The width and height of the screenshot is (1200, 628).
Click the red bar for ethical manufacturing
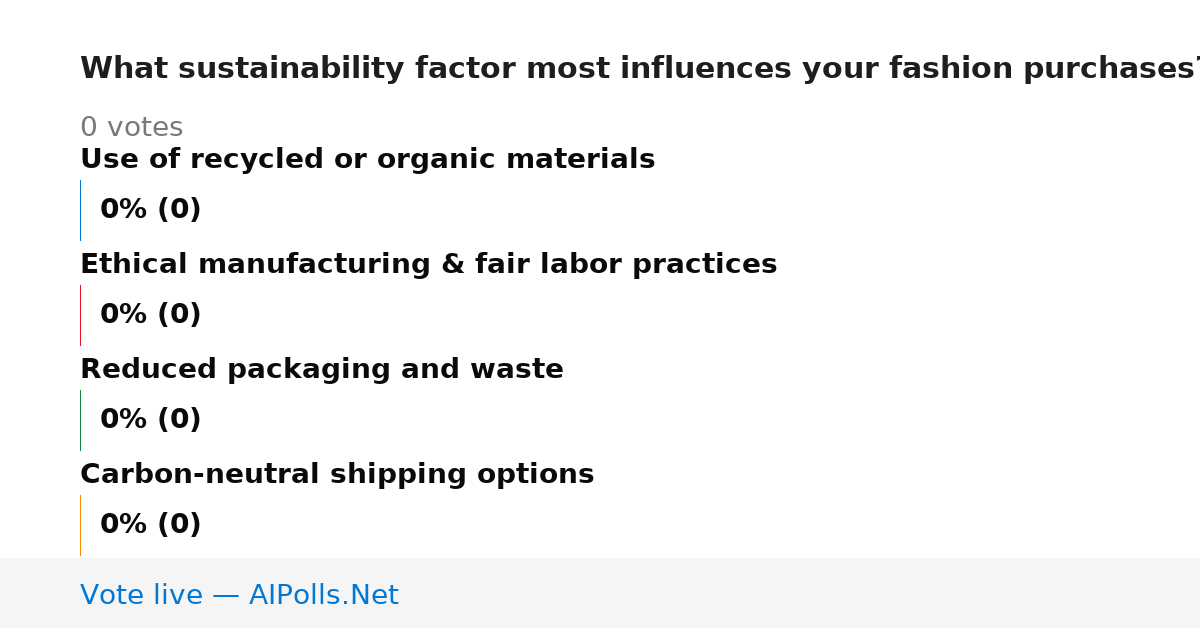pos(80,315)
